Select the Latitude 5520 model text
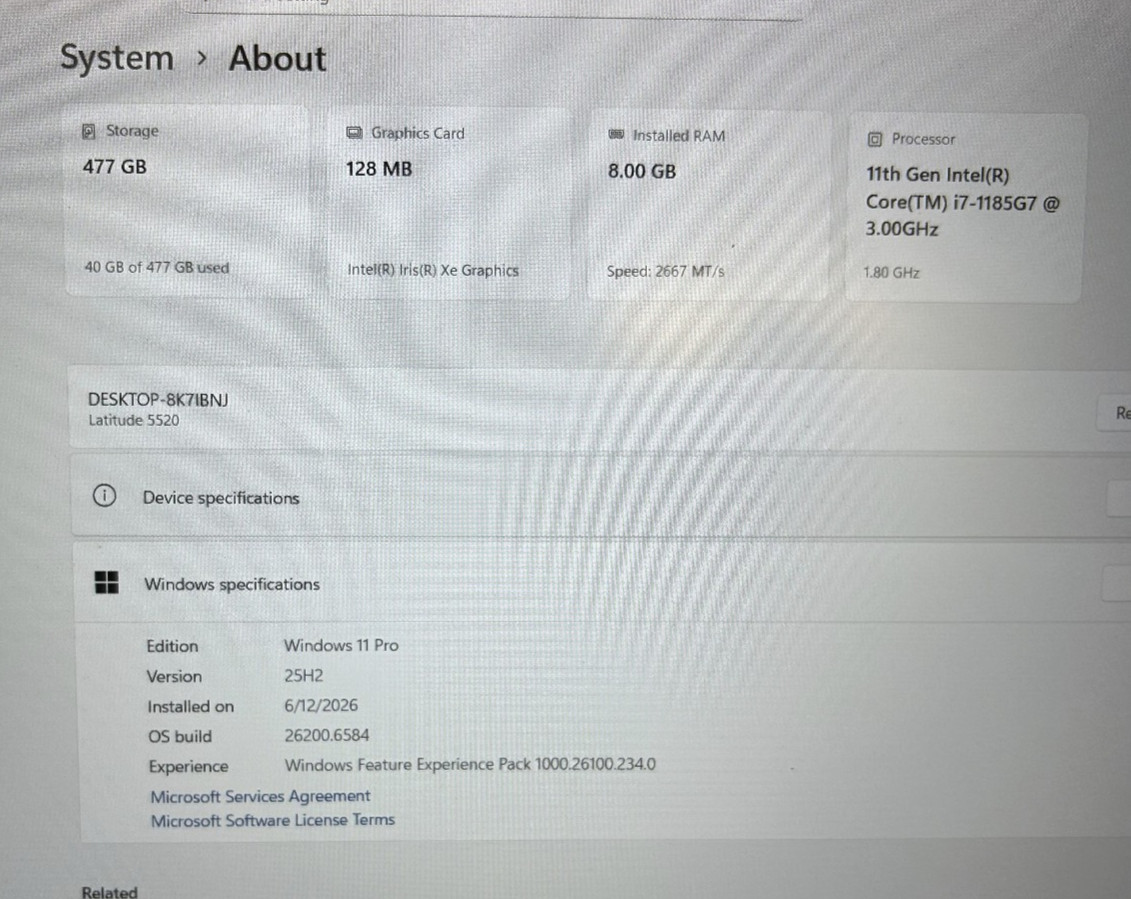The width and height of the screenshot is (1131, 899). [x=134, y=421]
